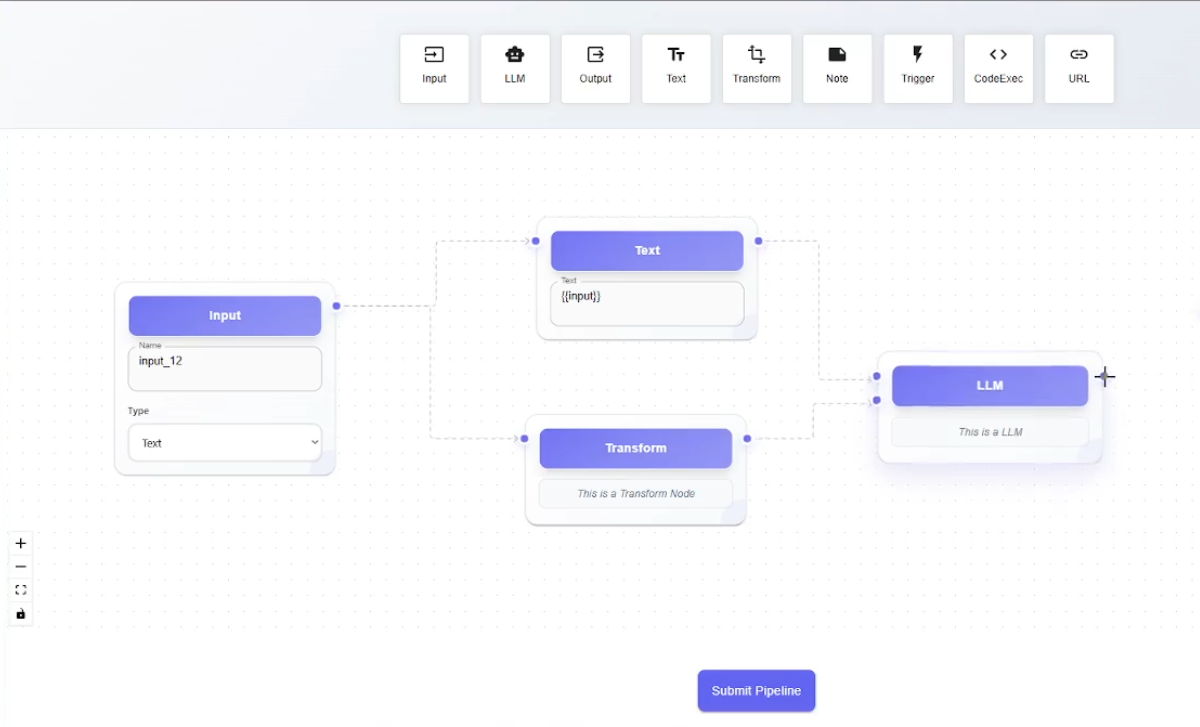Image resolution: width=1200 pixels, height=727 pixels.
Task: Click the Input node's output handle
Action: pos(337,306)
